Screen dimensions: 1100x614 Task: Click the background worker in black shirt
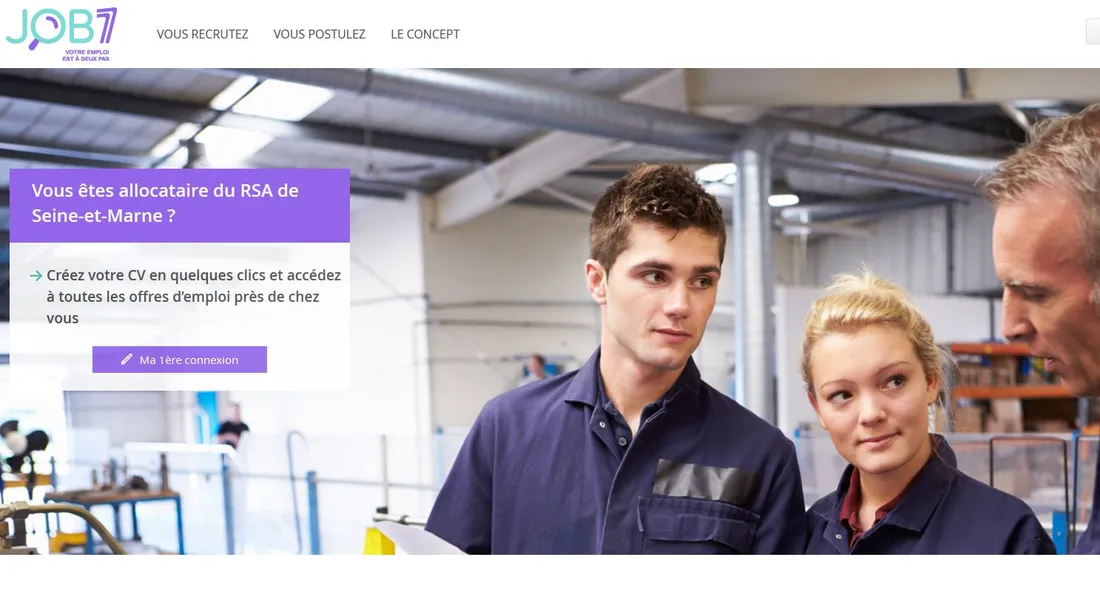tap(232, 427)
